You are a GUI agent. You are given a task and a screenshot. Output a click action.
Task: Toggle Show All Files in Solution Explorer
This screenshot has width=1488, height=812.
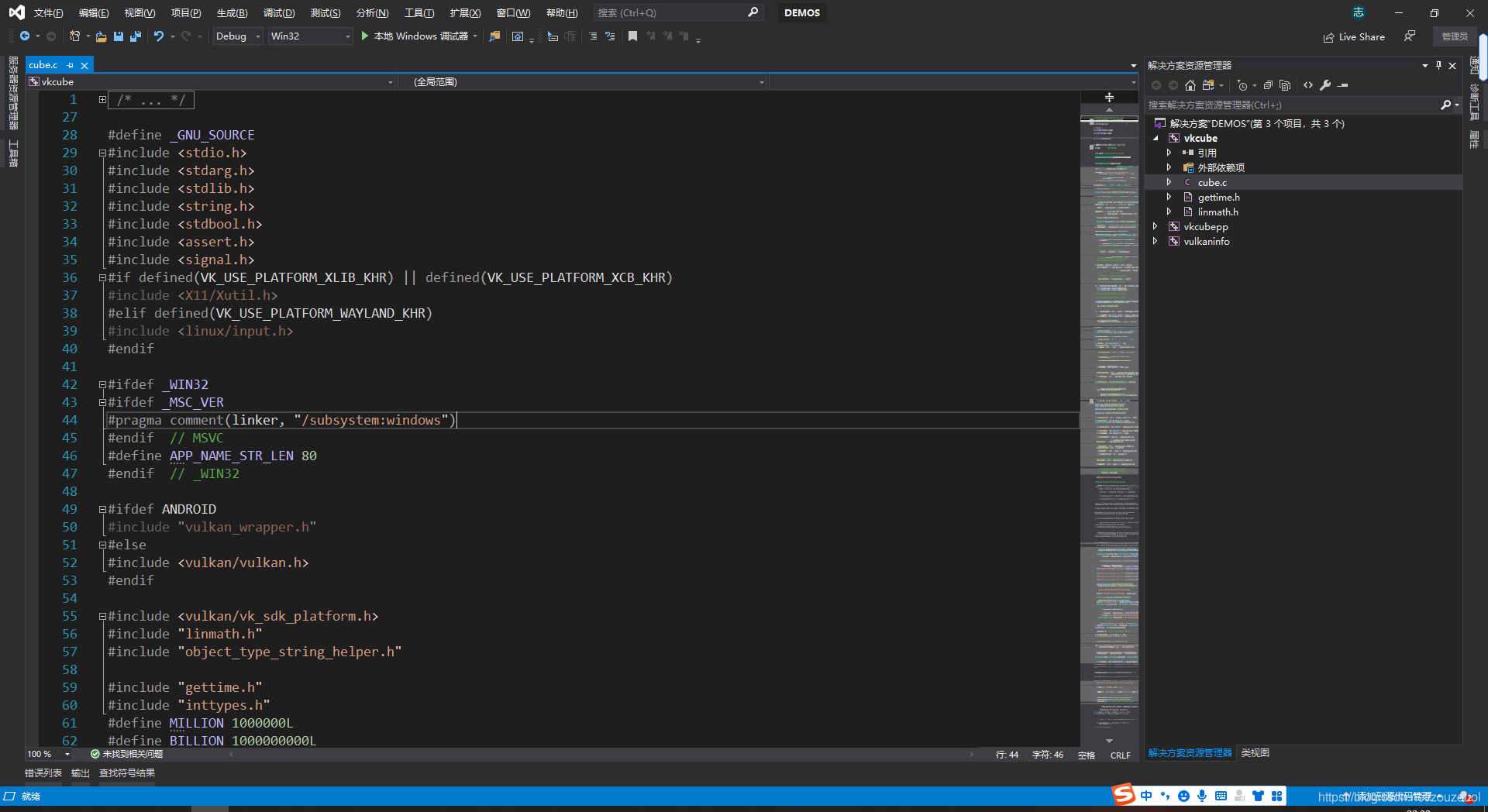click(x=1285, y=85)
